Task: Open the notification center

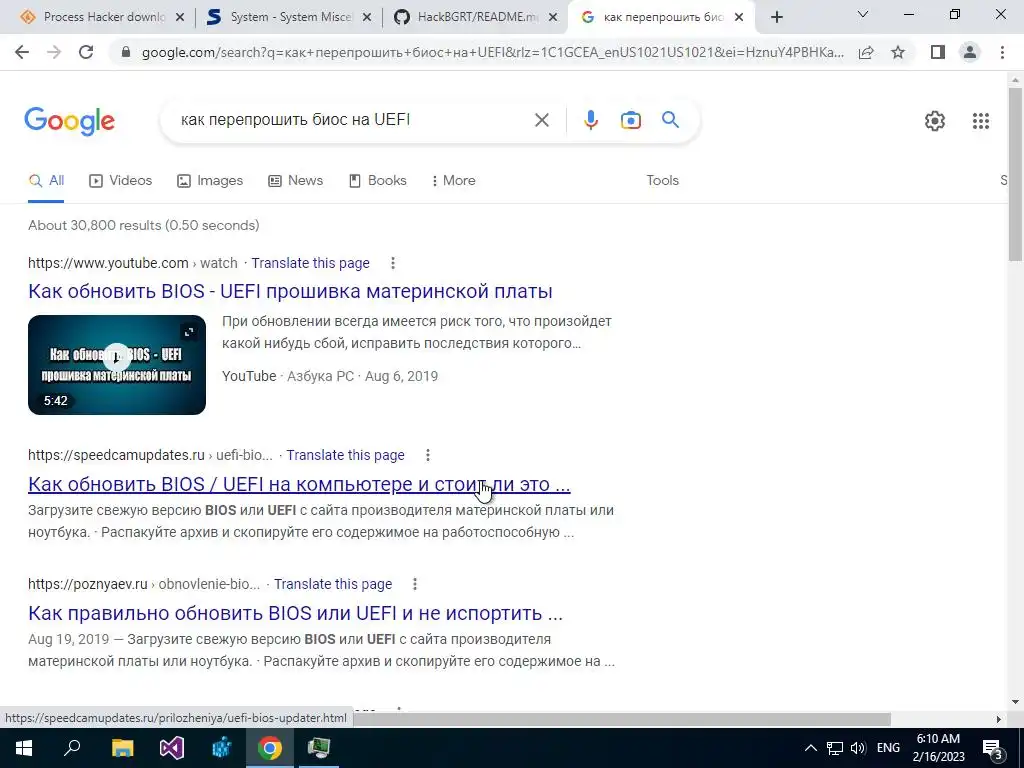Action: (x=993, y=749)
